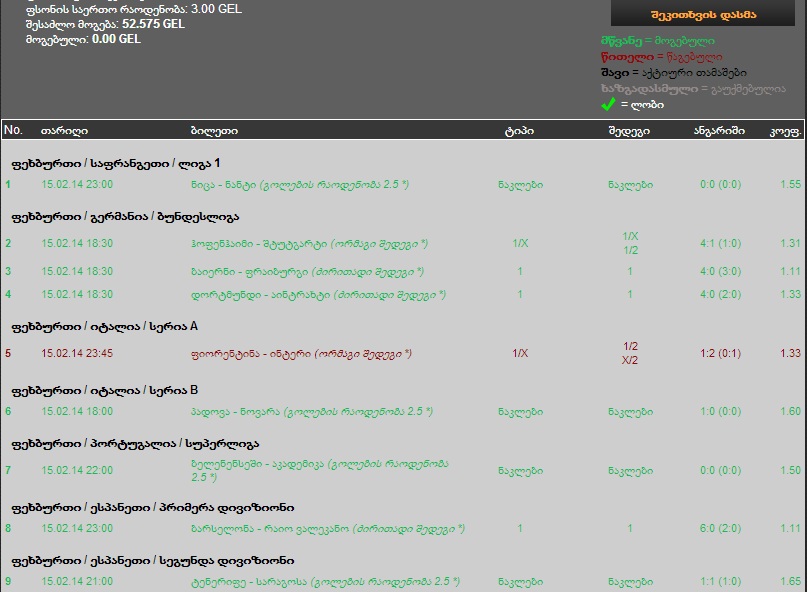Click the '15.02.14 23:45' date in row 5
808x597 pixels.
[77, 353]
